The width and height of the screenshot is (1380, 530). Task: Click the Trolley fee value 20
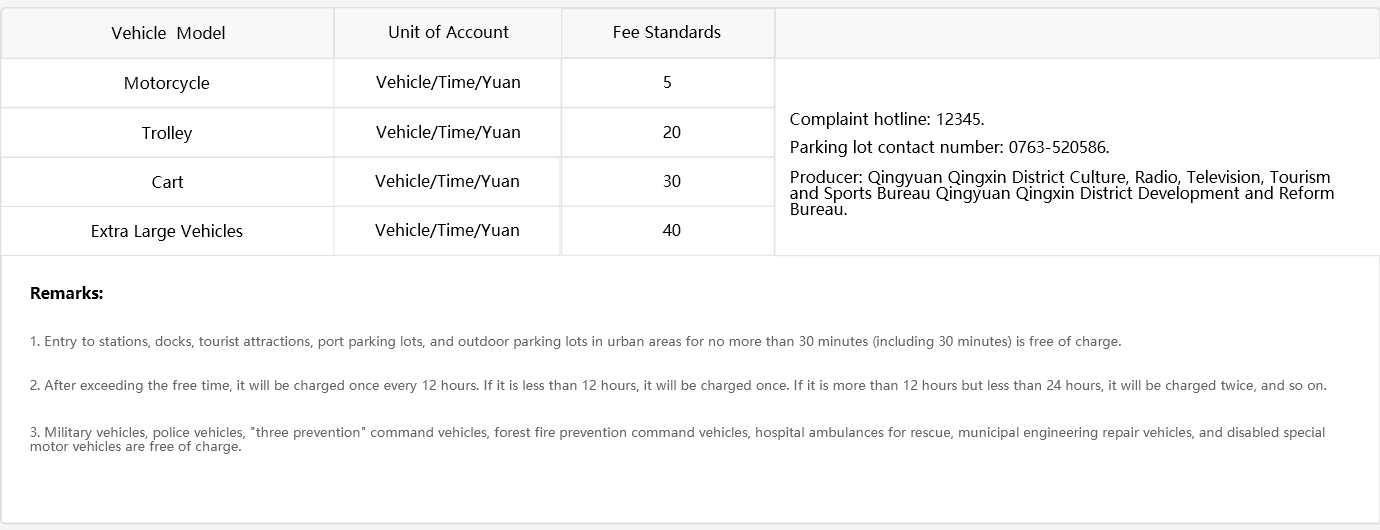click(671, 132)
